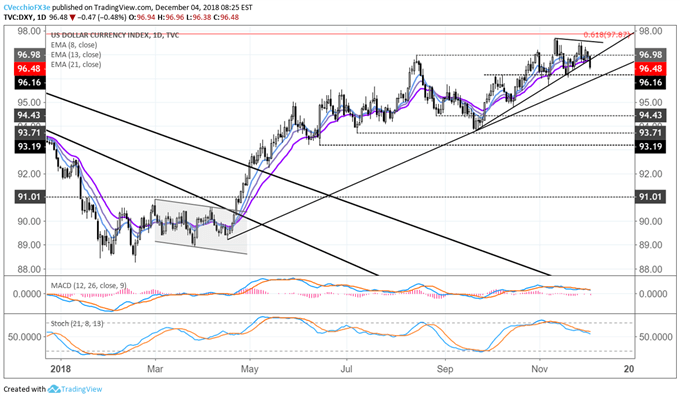Click the red down-triangle change indicator

pyautogui.click(x=73, y=17)
